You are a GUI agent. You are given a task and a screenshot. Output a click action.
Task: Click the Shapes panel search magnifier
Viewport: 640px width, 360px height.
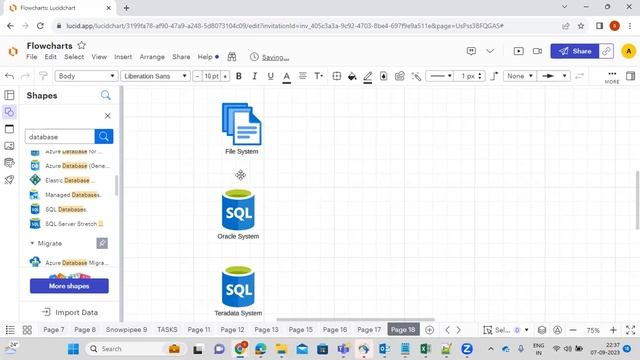(x=106, y=96)
